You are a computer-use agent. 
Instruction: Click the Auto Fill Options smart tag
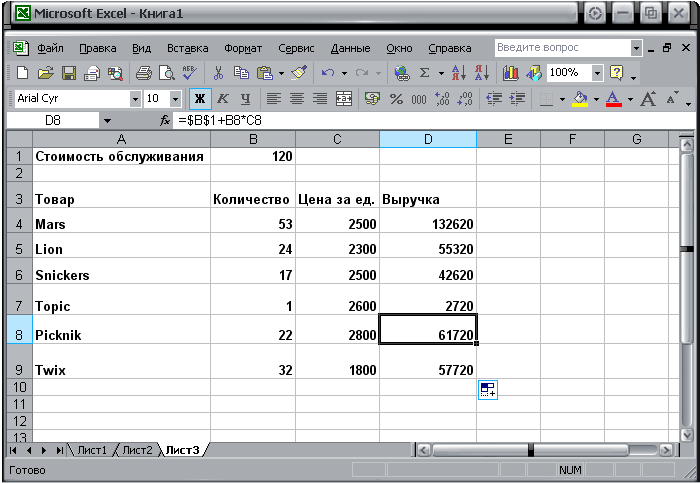[x=488, y=390]
